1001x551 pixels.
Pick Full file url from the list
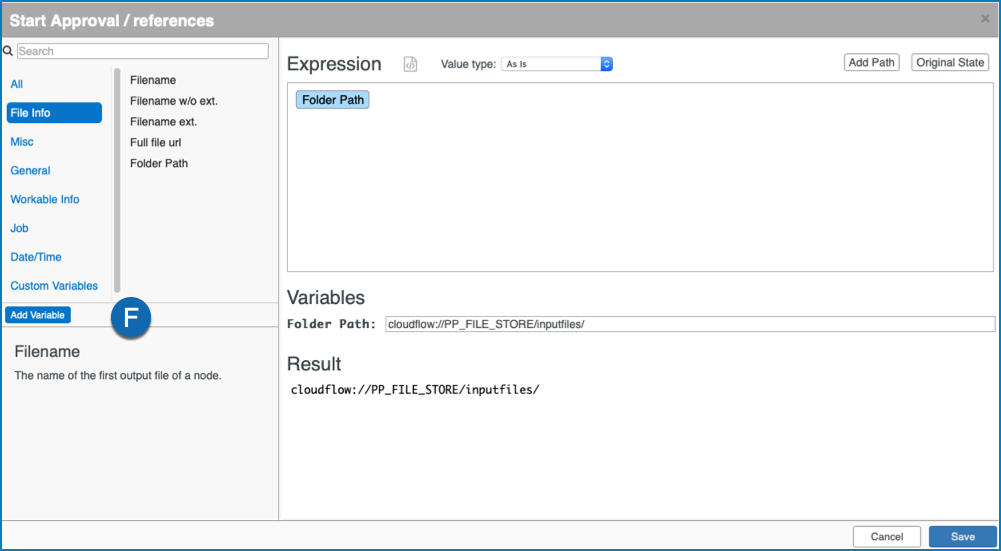(156, 142)
